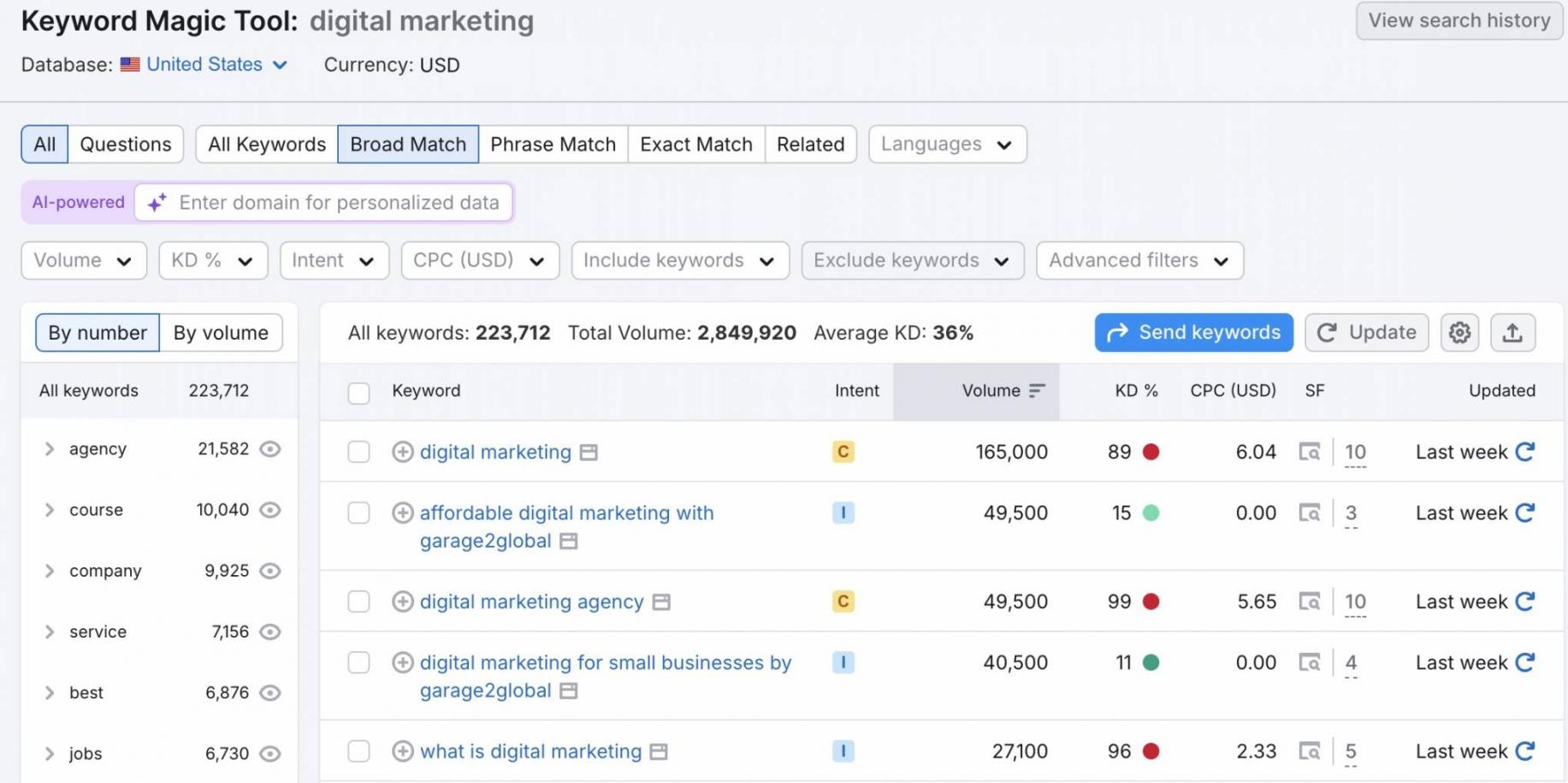Screen dimensions: 1568x783
Task: Open the Advanced filters dropdown
Action: click(1139, 261)
